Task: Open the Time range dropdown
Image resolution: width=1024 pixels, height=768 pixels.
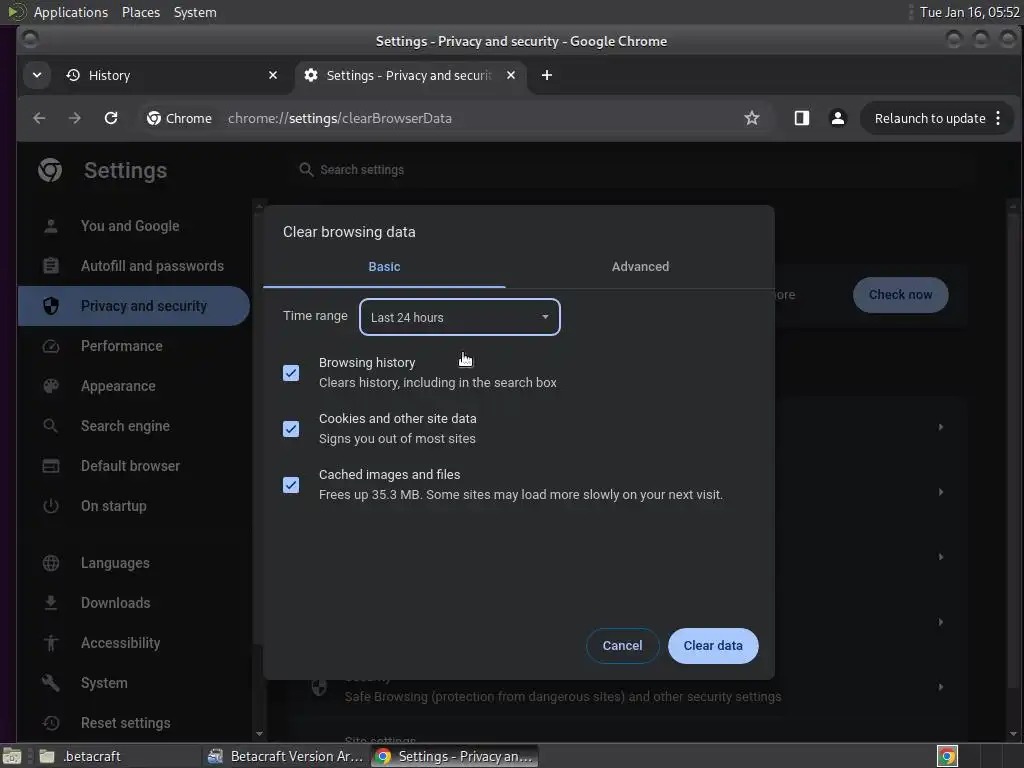Action: 460,317
